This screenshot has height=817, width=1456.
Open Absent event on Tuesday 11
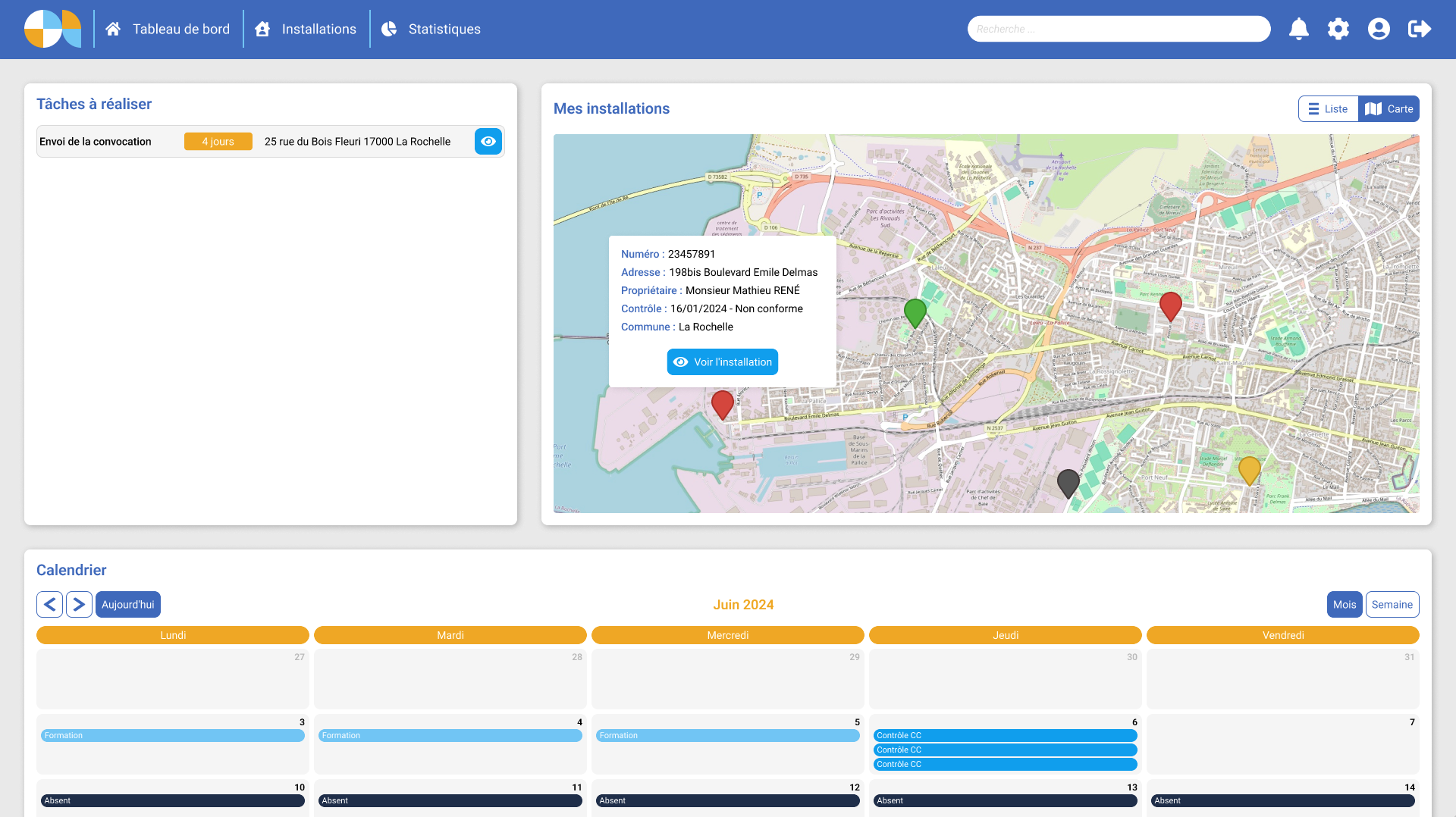pyautogui.click(x=450, y=800)
